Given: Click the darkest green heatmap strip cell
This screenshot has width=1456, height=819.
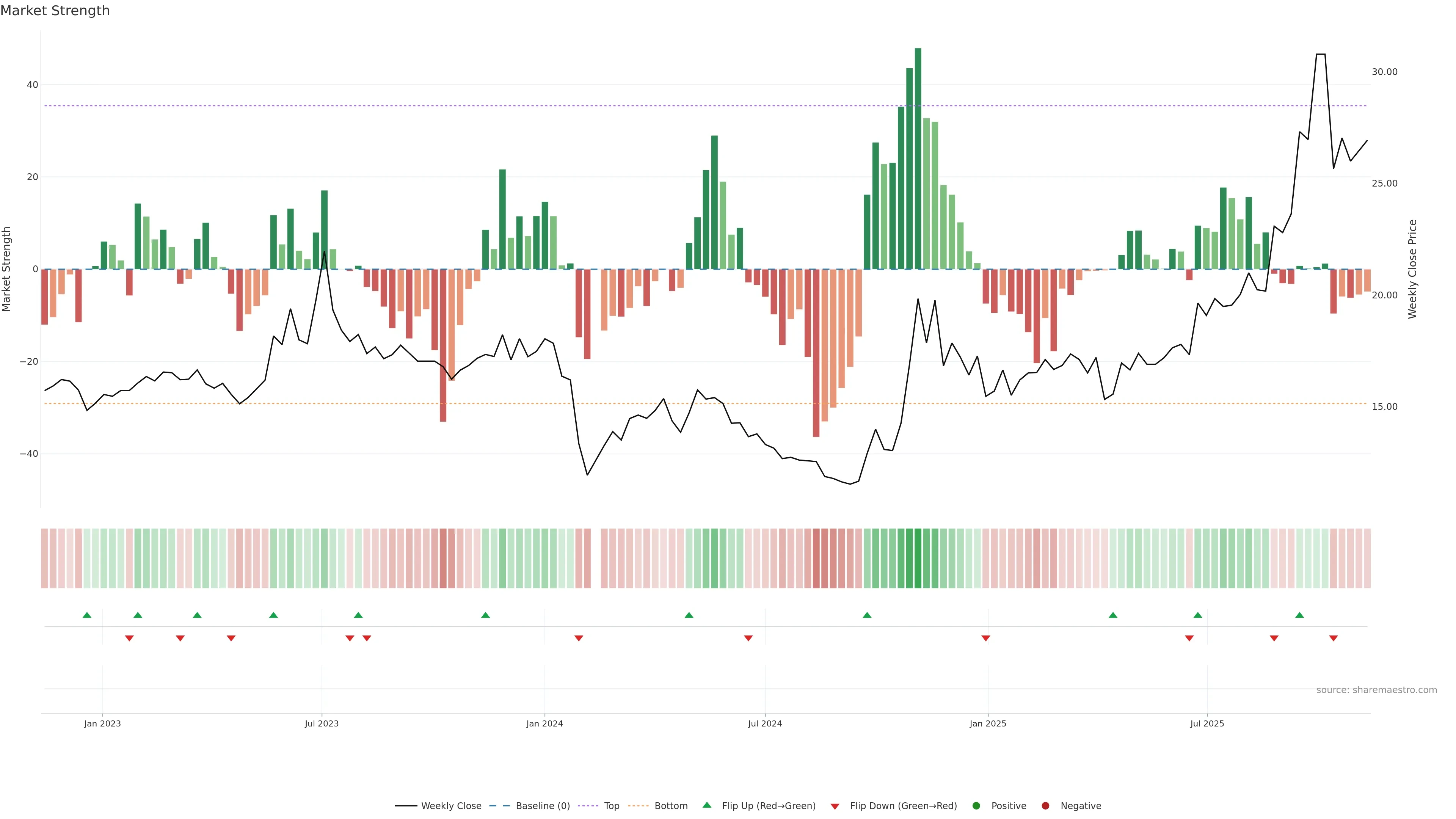Looking at the screenshot, I should 917,558.
